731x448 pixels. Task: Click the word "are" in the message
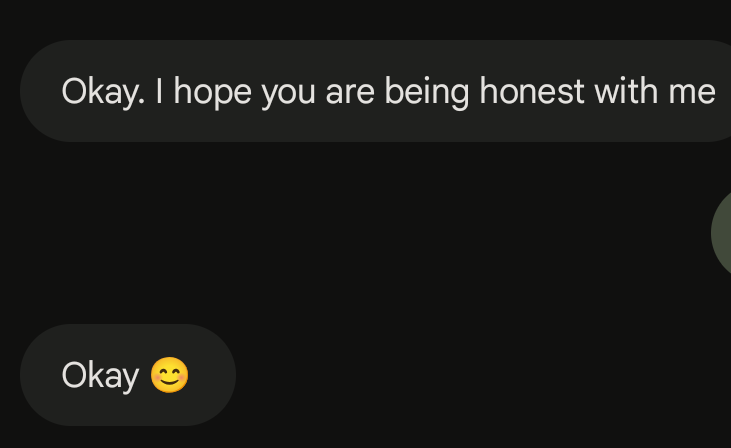coord(350,92)
